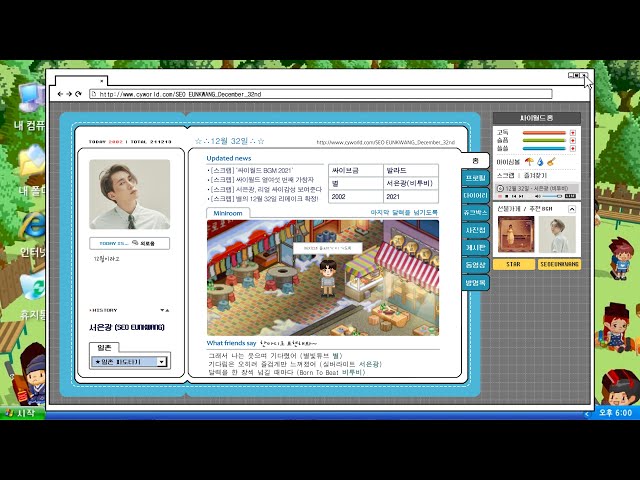Open the SEO EUNKWANG album thumbnail
Screen dimensions: 640x480
point(557,235)
